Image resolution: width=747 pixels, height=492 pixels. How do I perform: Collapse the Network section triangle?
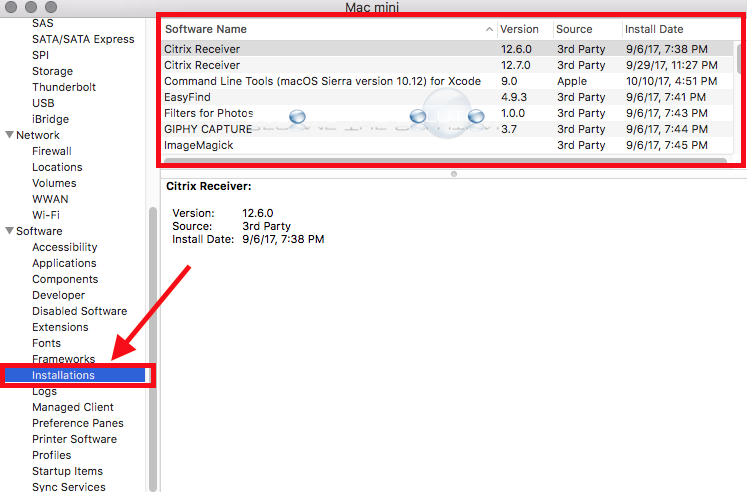tap(9, 135)
